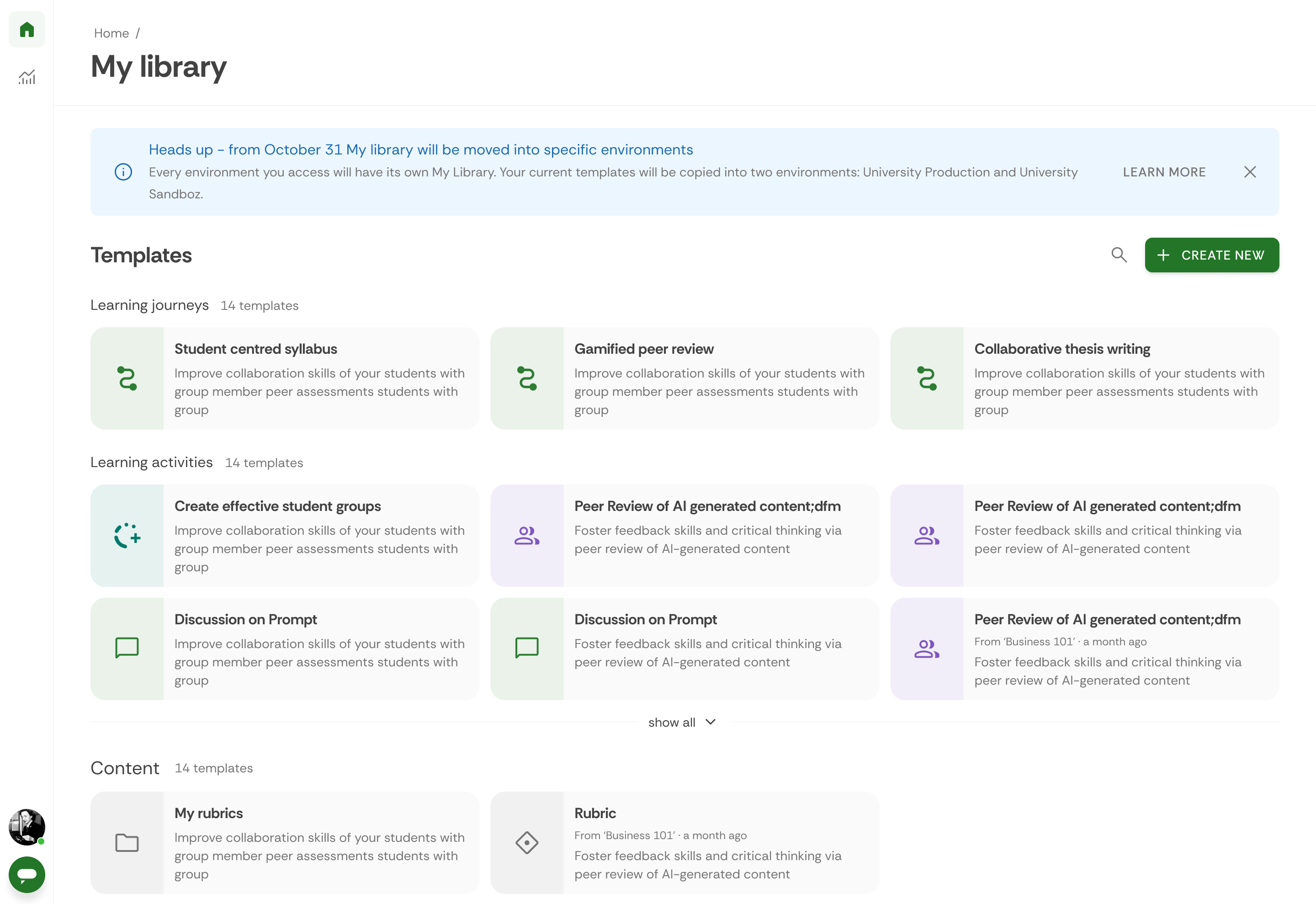1316x904 pixels.
Task: Click the Student centred syllabus journey icon
Action: tap(127, 378)
